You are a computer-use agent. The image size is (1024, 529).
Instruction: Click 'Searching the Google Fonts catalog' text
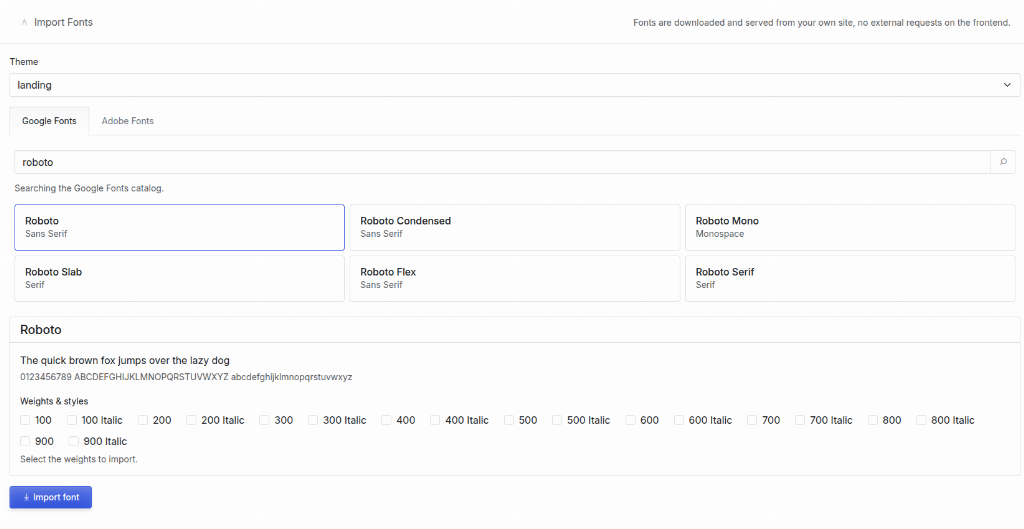pos(89,188)
